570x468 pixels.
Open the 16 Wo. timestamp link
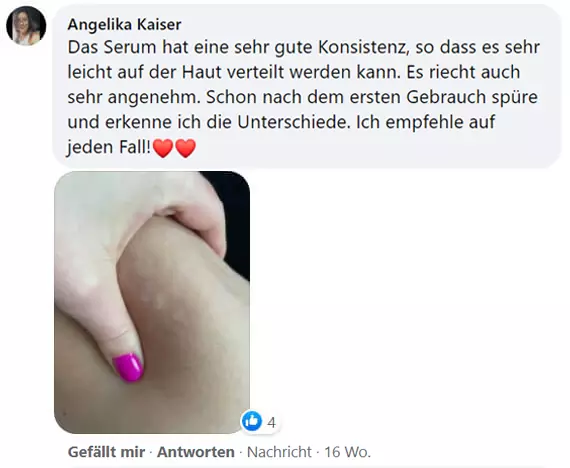(347, 452)
